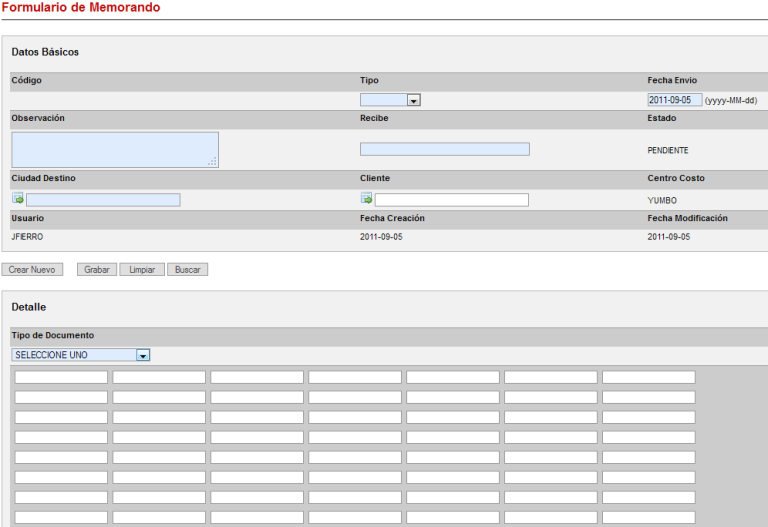Click second row, first column Detalle cell
The image size is (768, 527).
point(61,397)
